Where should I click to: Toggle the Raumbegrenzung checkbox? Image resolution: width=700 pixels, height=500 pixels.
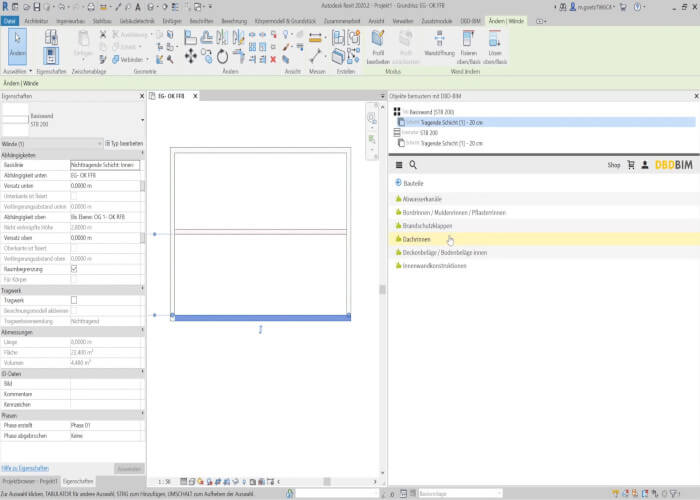(74, 269)
